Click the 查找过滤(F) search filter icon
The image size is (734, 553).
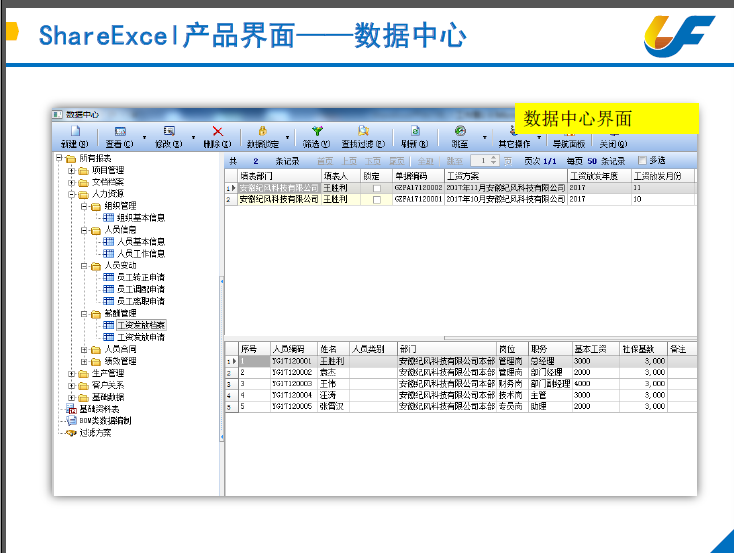click(x=363, y=131)
